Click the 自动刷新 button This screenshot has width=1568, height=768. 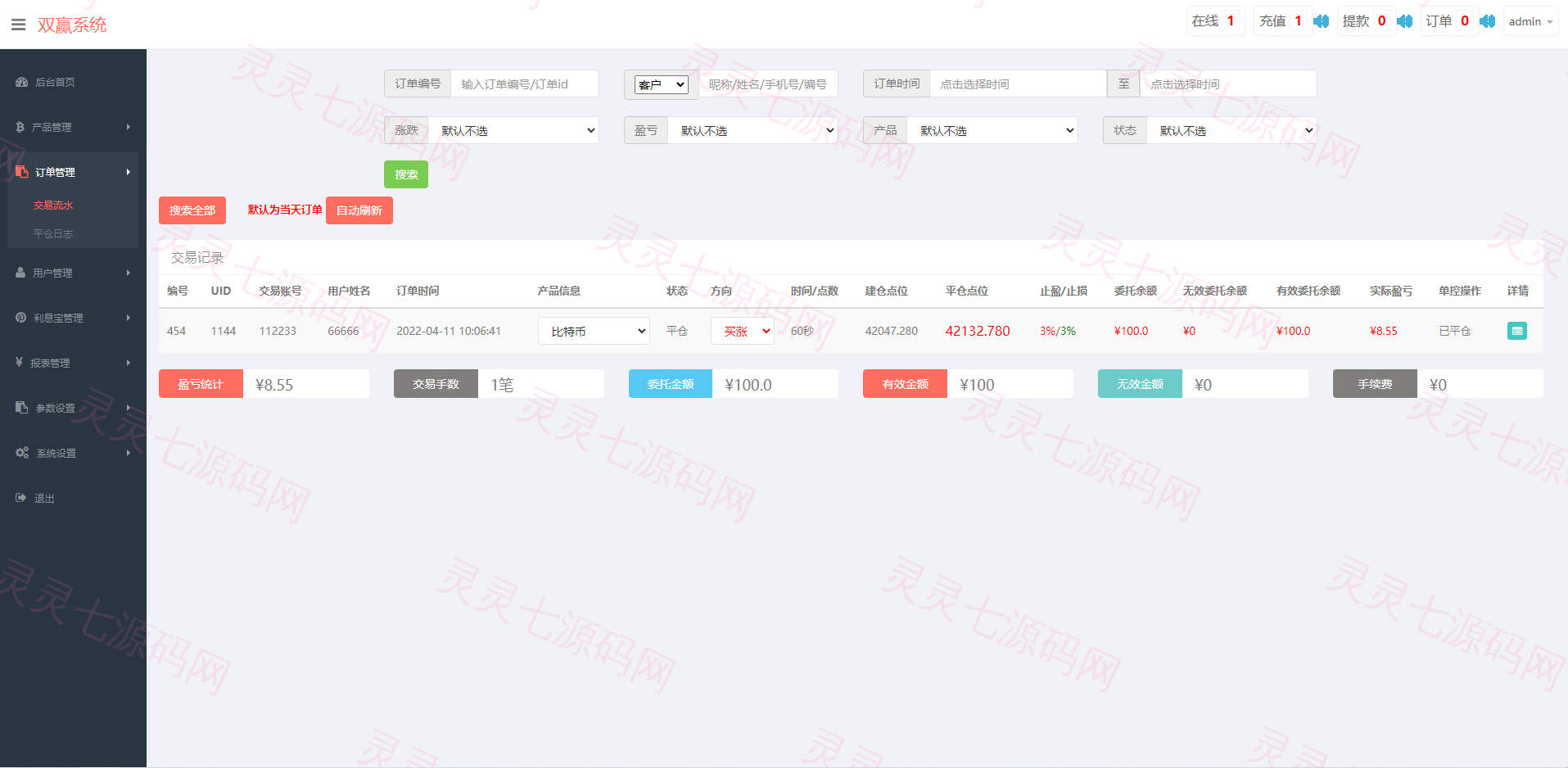359,210
